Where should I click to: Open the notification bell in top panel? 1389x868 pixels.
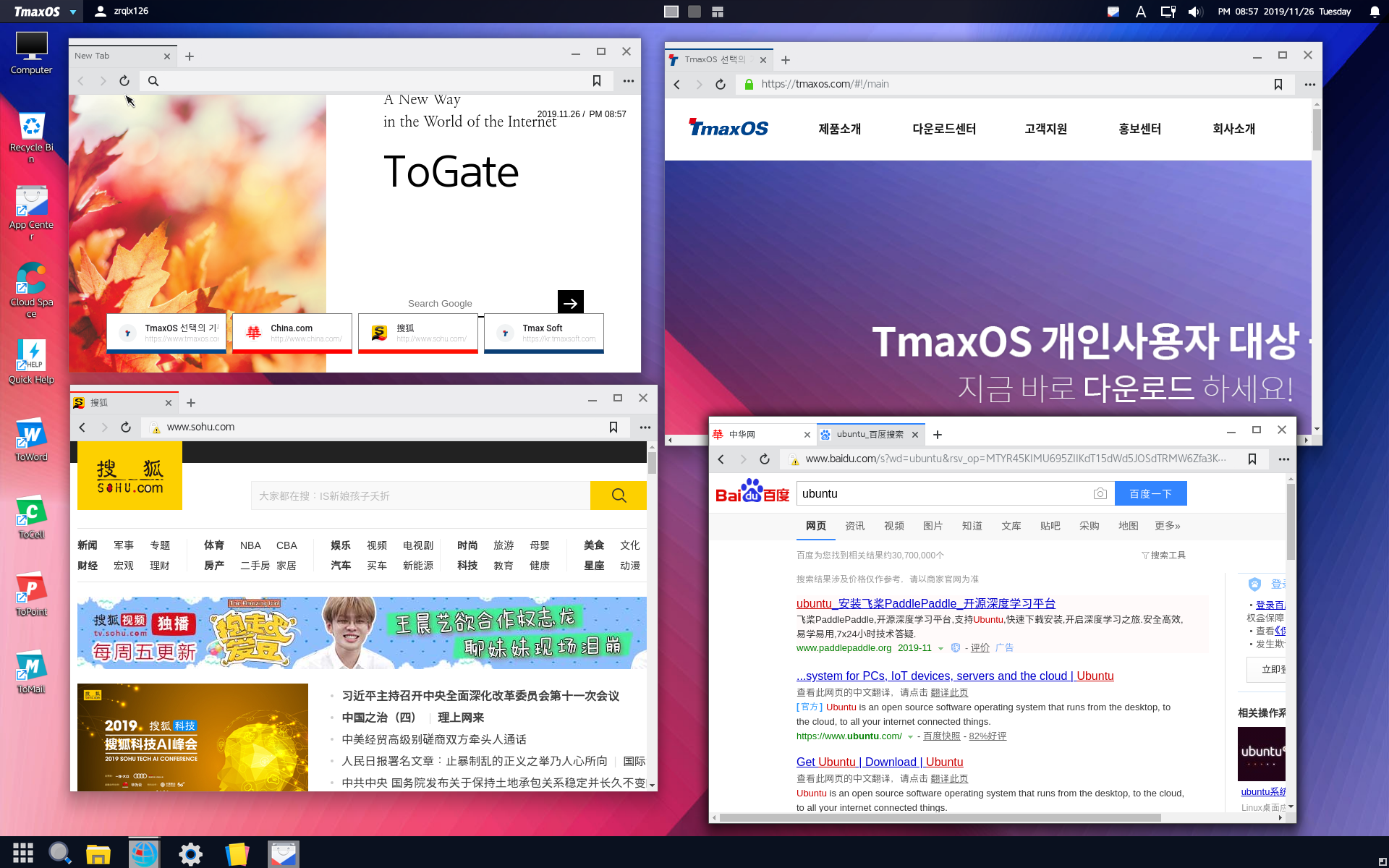[x=1375, y=12]
